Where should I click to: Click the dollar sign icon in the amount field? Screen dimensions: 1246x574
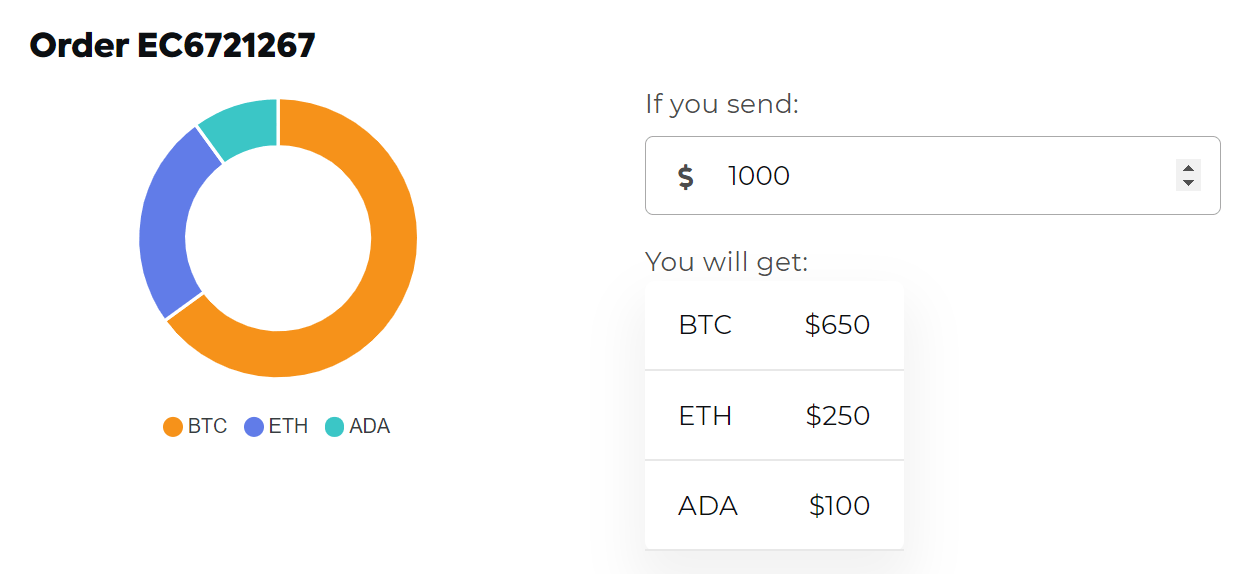coord(685,177)
